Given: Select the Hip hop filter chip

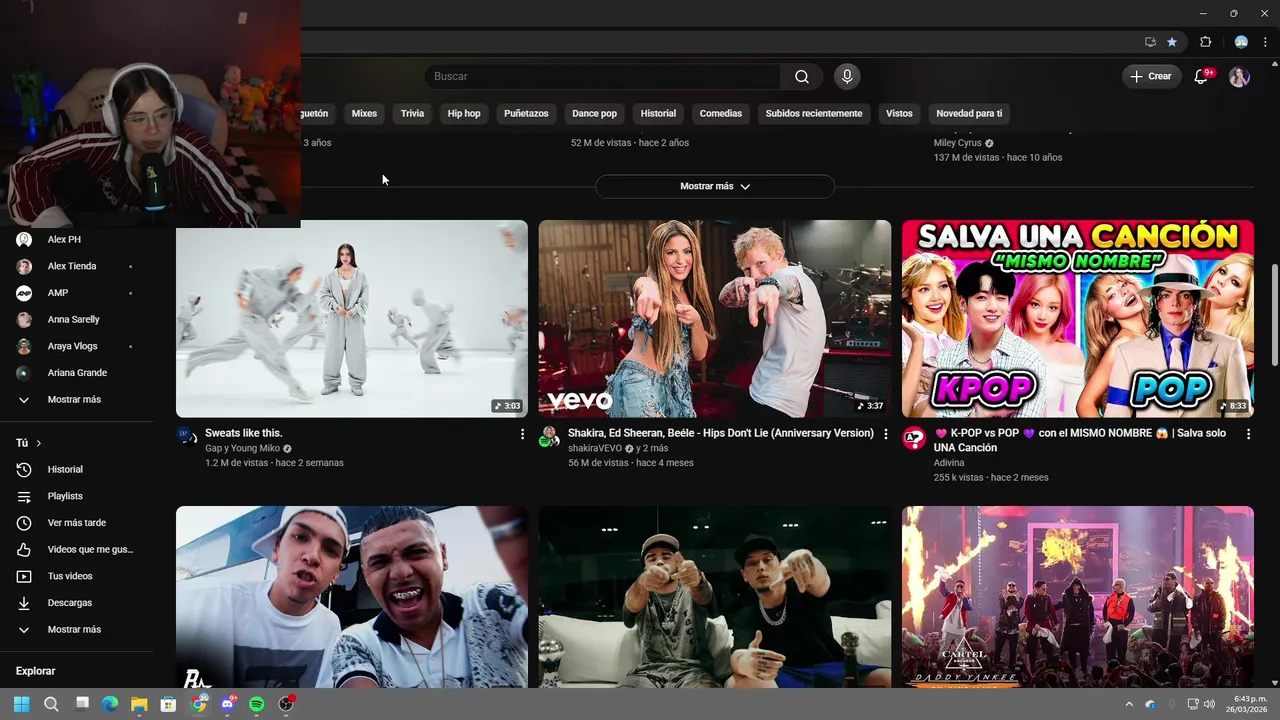Looking at the screenshot, I should tap(464, 113).
